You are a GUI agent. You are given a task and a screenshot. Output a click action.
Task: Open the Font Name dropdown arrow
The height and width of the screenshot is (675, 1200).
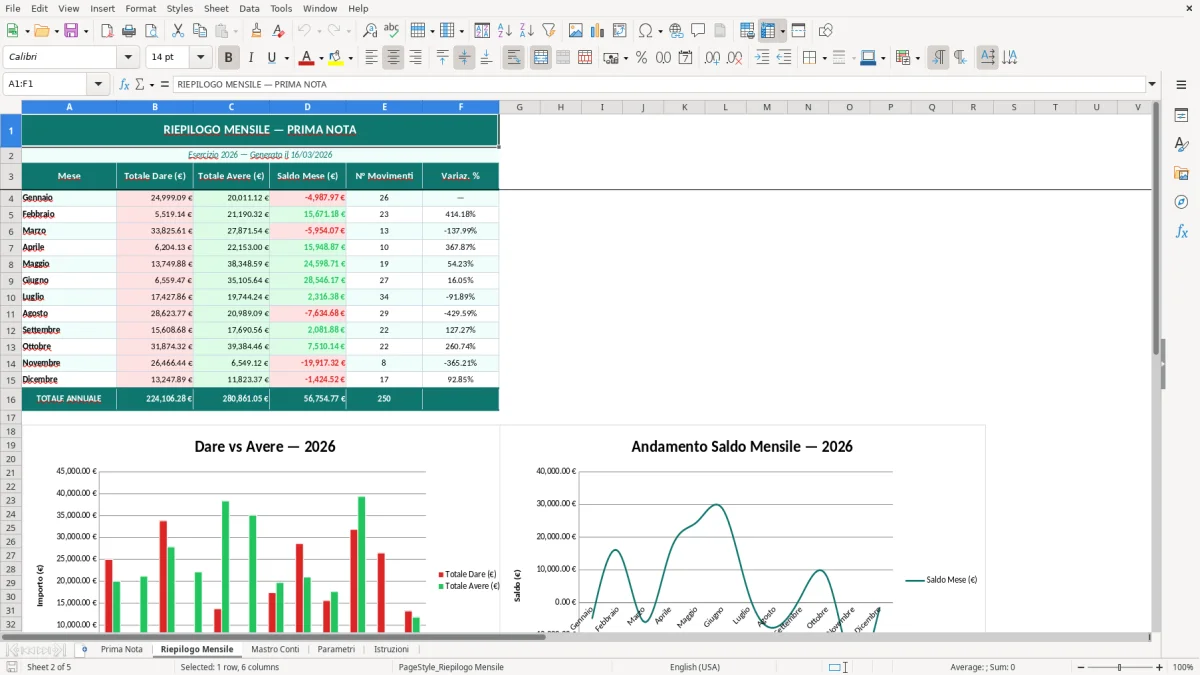point(128,58)
